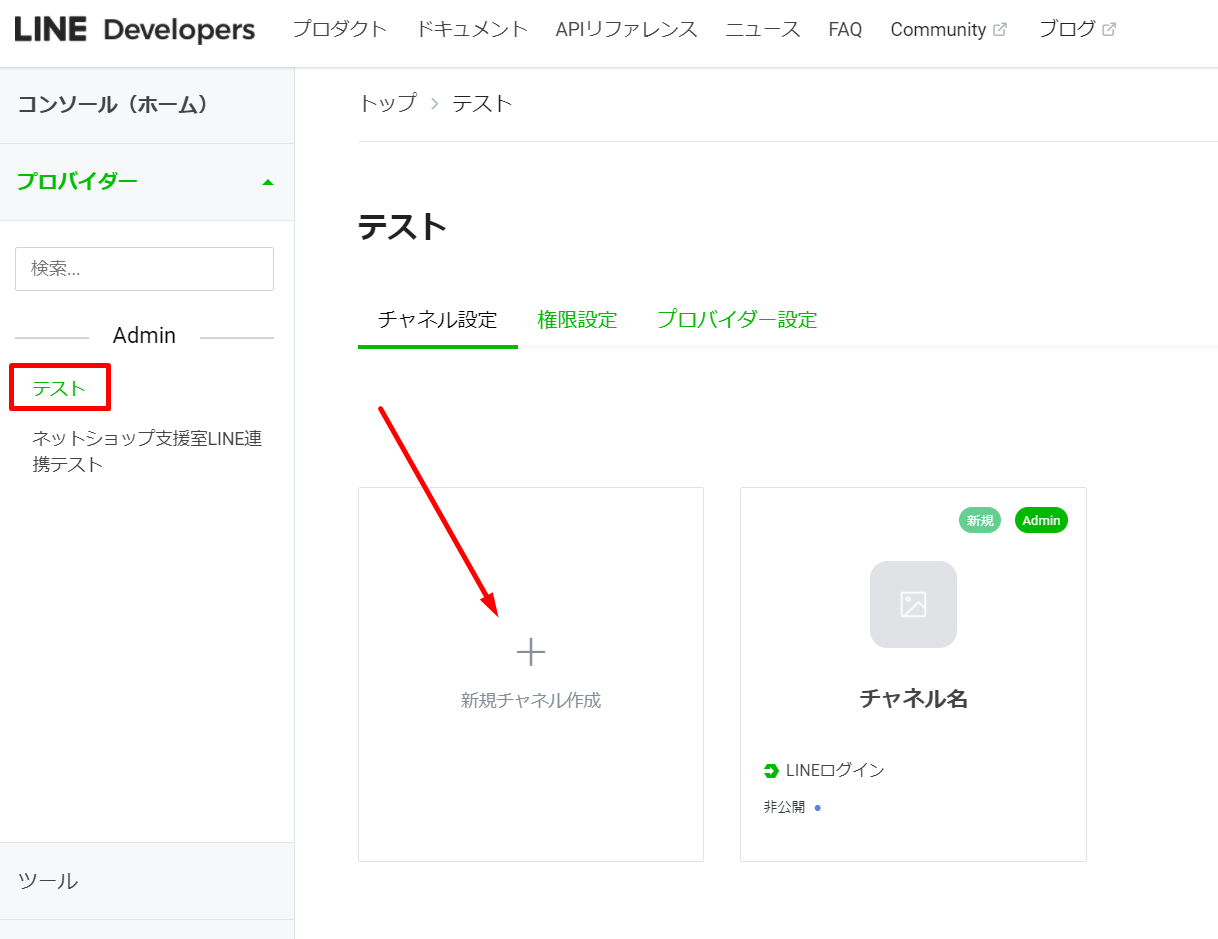Open the ツール section in sidebar
Viewport: 1218px width, 939px height.
(147, 881)
